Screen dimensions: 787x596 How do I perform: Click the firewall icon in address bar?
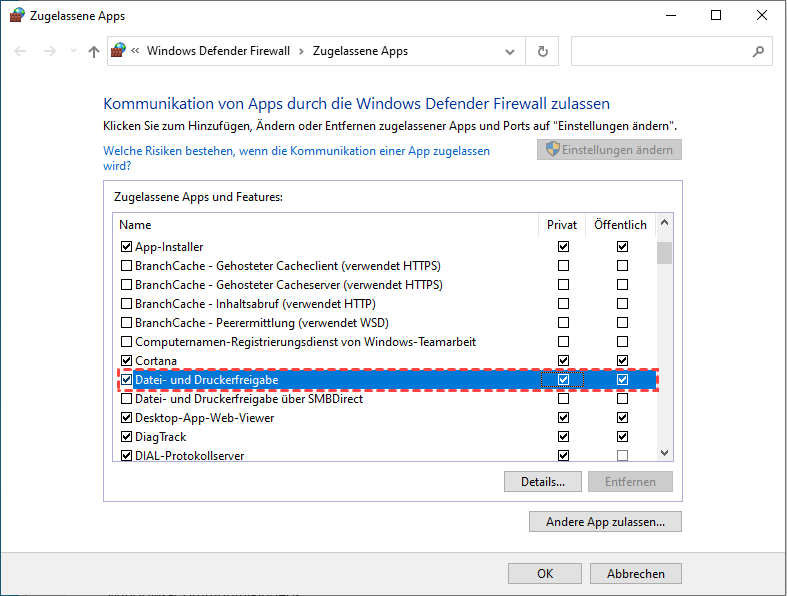[x=118, y=51]
